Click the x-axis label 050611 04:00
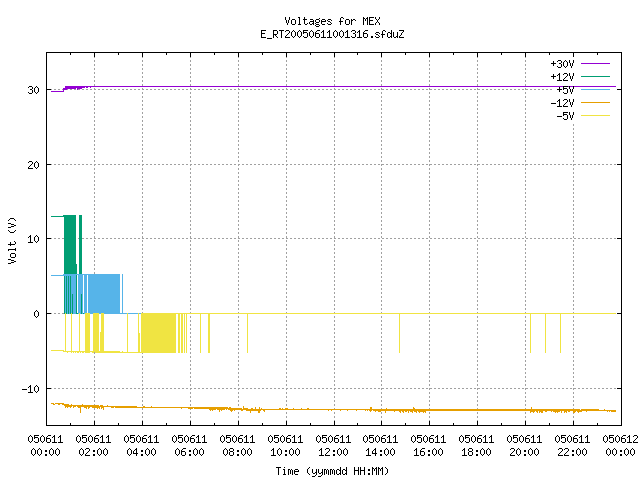The height and width of the screenshot is (480, 640). tap(141, 446)
